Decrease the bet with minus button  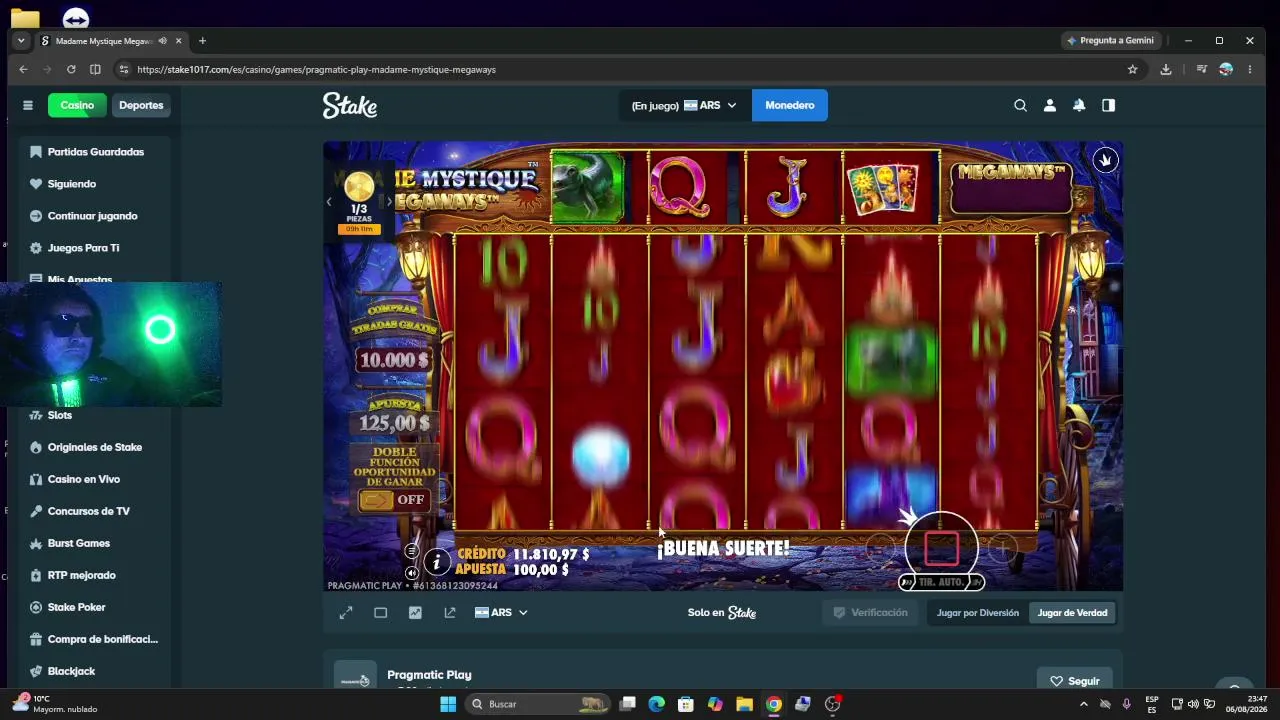pyautogui.click(x=880, y=547)
